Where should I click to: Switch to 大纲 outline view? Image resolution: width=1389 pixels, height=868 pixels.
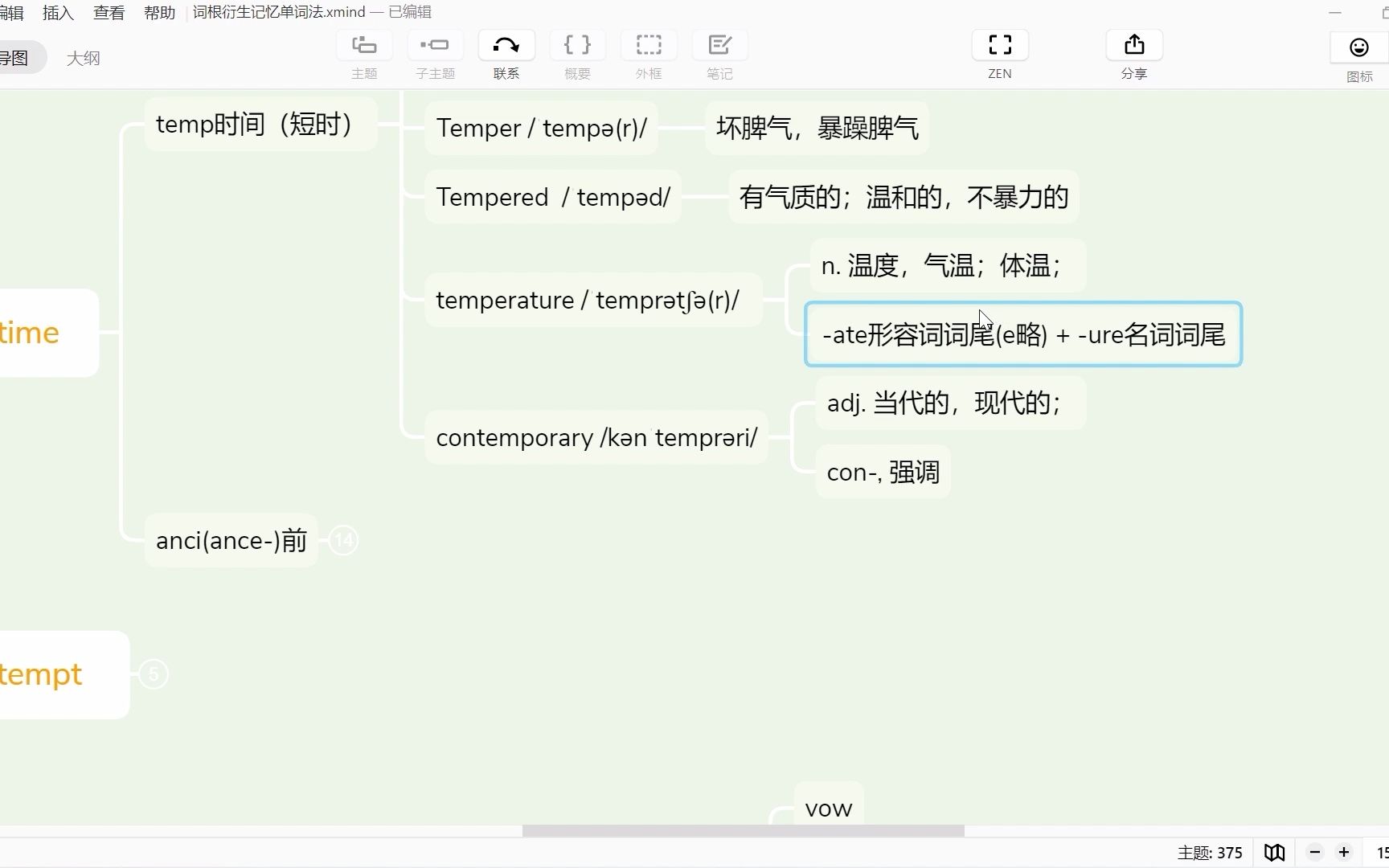83,58
